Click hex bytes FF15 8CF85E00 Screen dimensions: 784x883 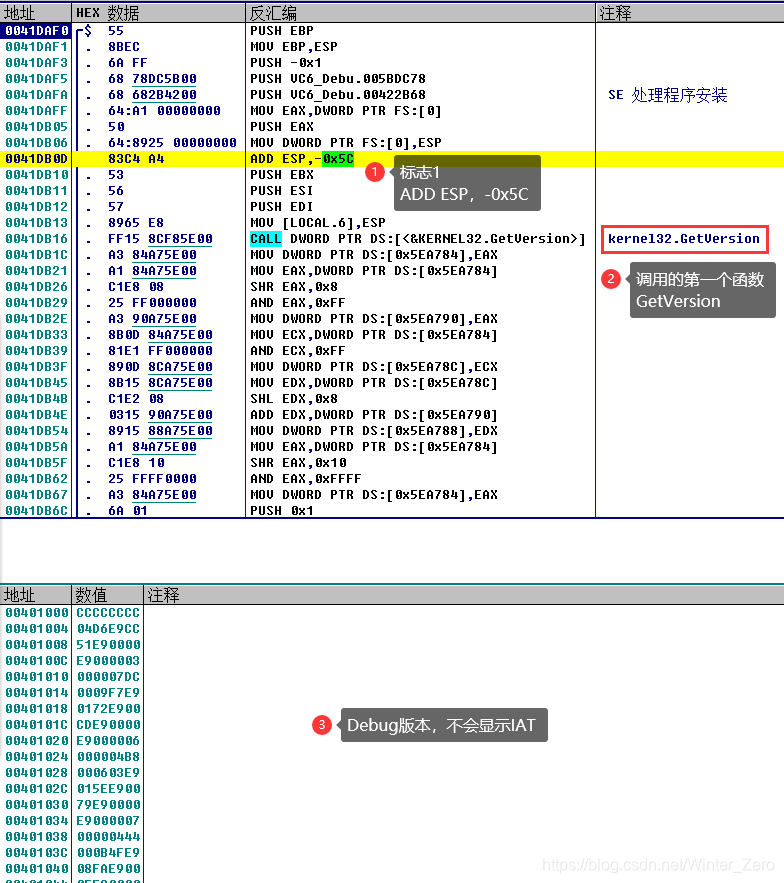coord(161,239)
